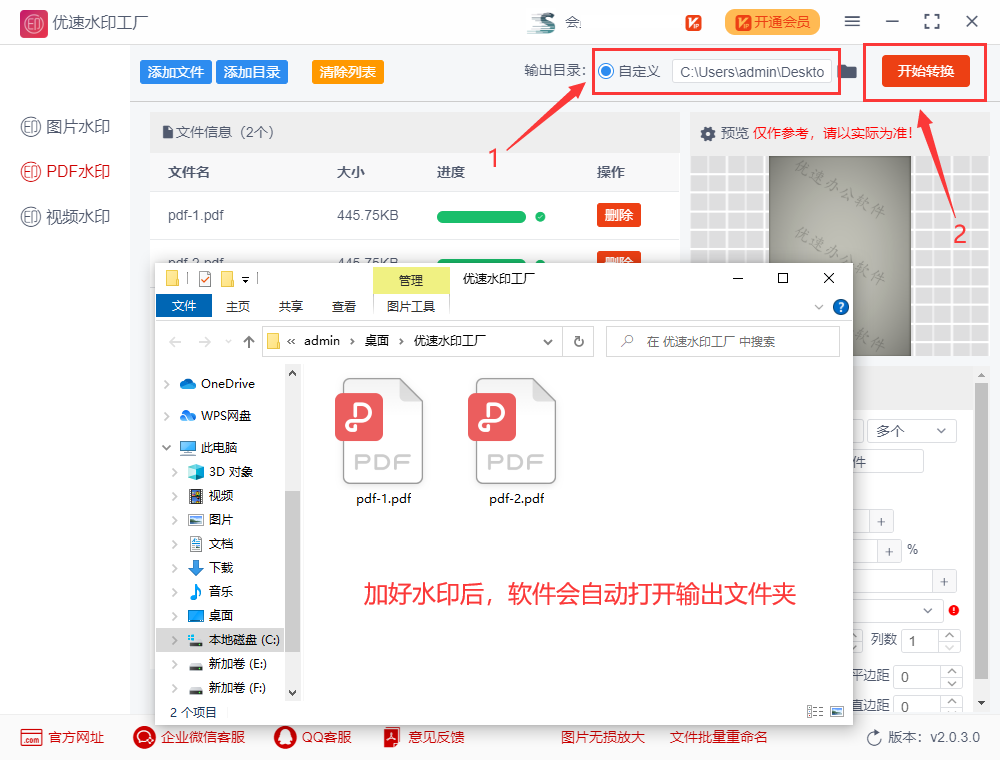Viewport: 1000px width, 760px height.
Task: Select 图片水印 in the sidebar
Action: pos(65,127)
